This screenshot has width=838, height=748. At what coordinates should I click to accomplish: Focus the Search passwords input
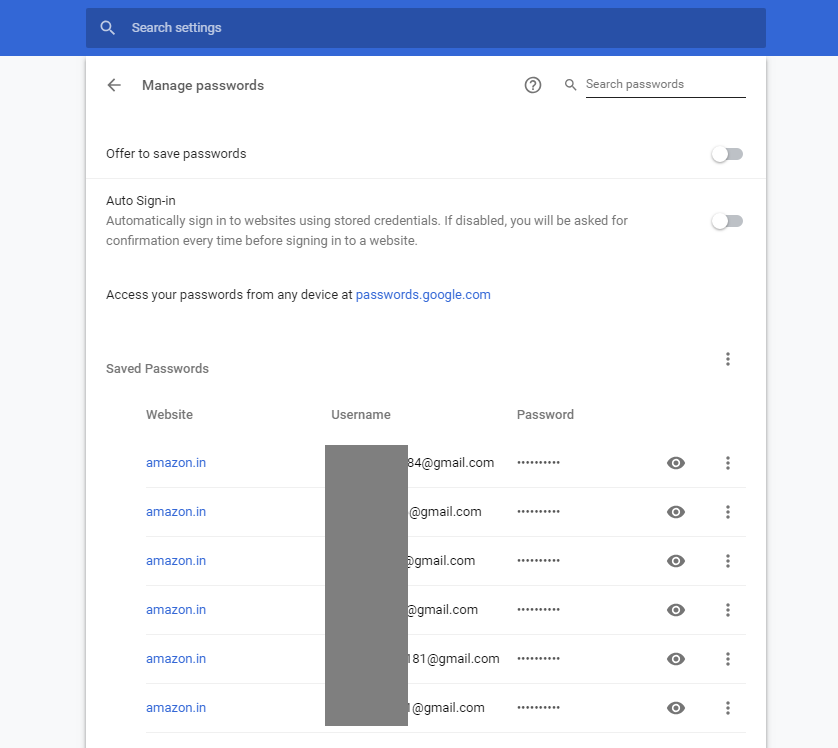[x=665, y=84]
